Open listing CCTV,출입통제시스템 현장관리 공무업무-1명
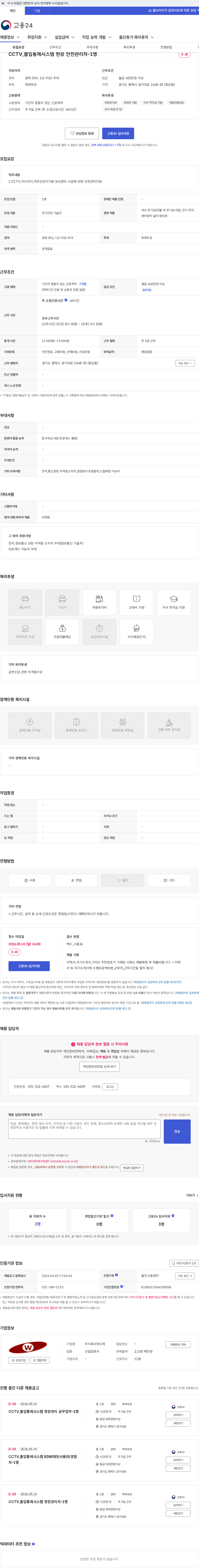The width and height of the screenshot is (199, 1568). [43, 1412]
